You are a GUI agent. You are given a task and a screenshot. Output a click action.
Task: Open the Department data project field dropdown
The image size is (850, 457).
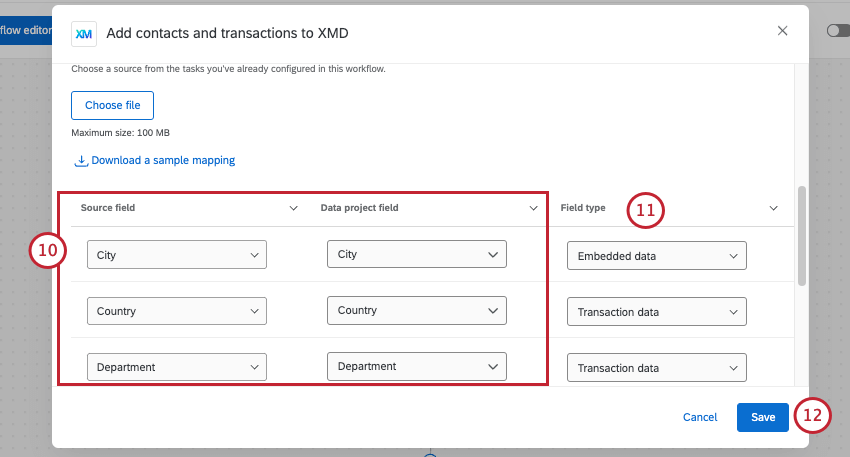click(417, 367)
